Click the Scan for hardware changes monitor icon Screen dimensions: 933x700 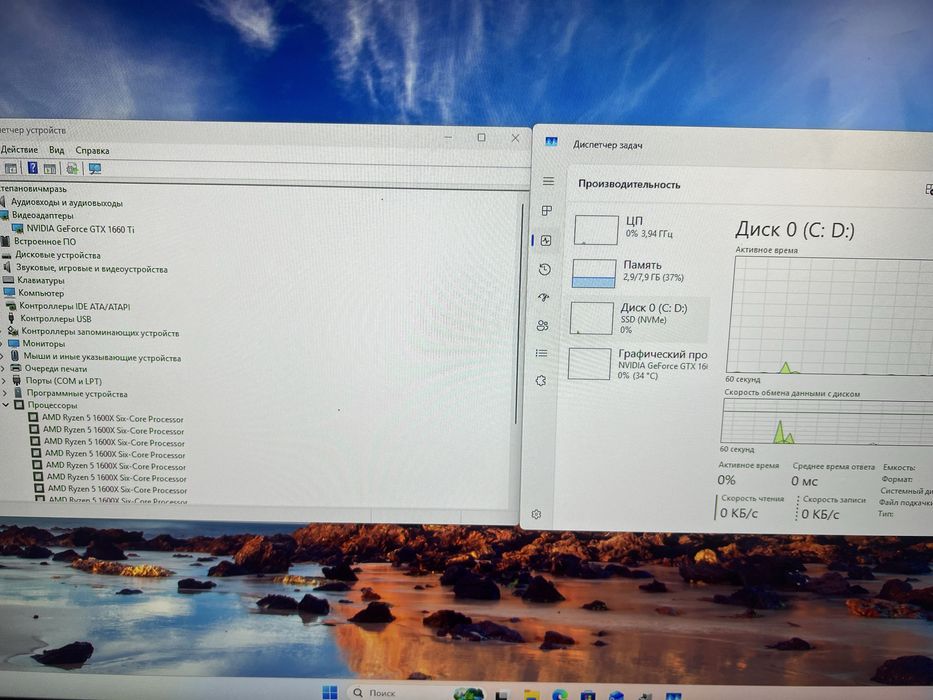[95, 169]
